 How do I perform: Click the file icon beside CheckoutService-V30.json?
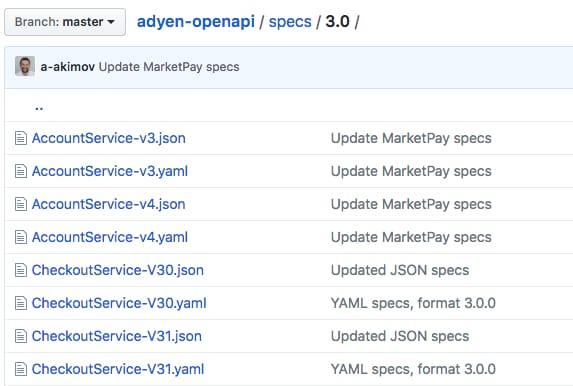click(21, 270)
